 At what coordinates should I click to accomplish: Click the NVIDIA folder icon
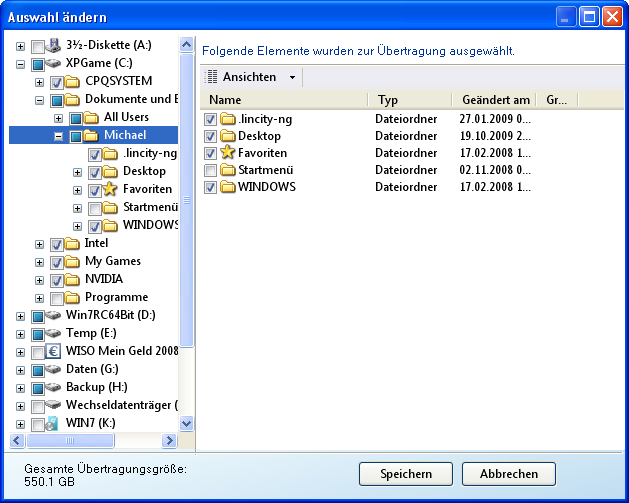pos(72,280)
